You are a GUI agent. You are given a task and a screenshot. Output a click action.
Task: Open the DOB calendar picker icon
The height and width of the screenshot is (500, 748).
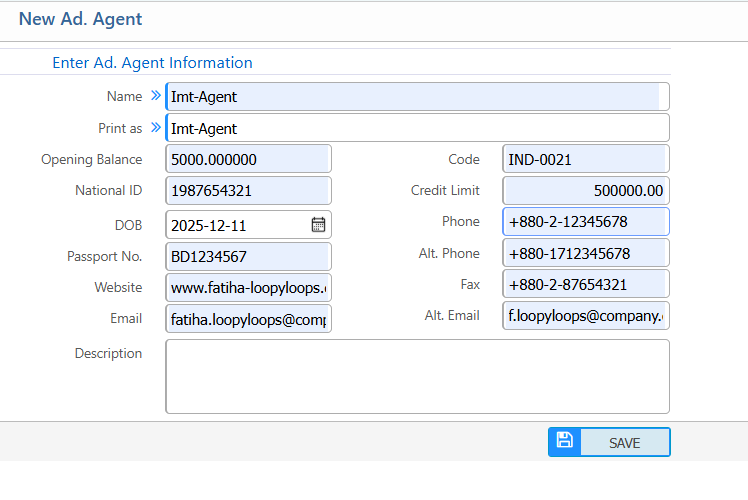click(x=318, y=224)
